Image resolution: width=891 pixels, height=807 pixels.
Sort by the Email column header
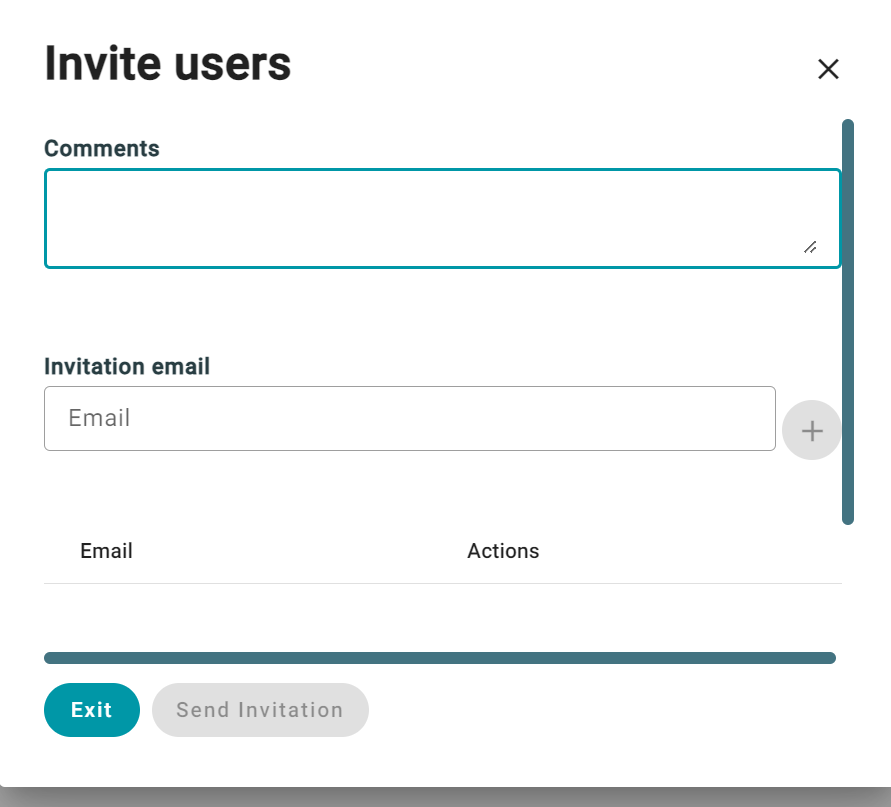coord(106,551)
